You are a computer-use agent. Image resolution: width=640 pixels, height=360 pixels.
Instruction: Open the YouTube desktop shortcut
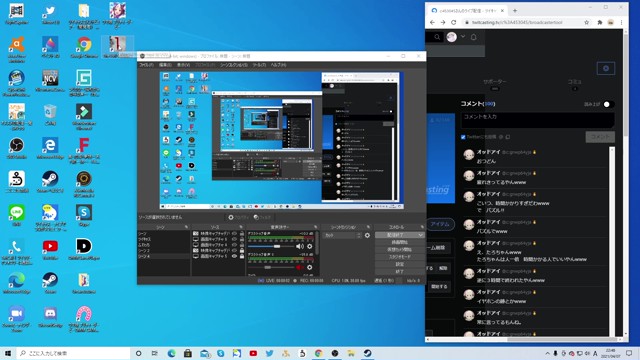click(x=50, y=249)
